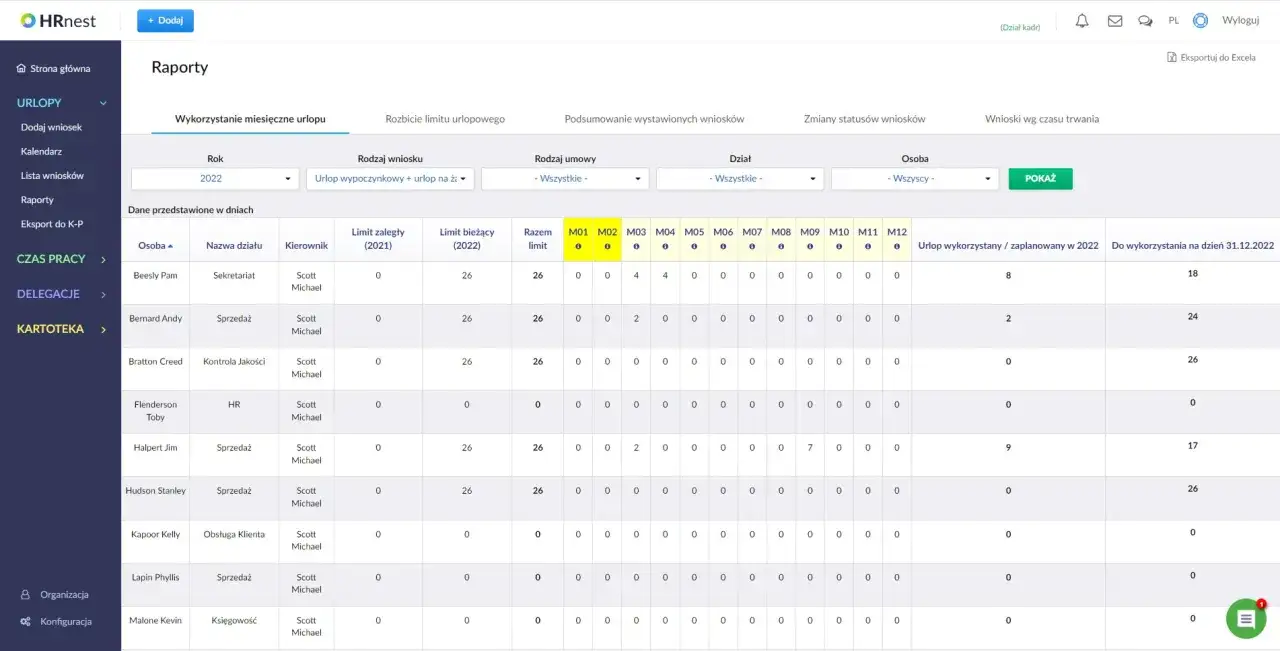Click the info icon under M03 column
Screen dimensions: 1280x651
636,246
